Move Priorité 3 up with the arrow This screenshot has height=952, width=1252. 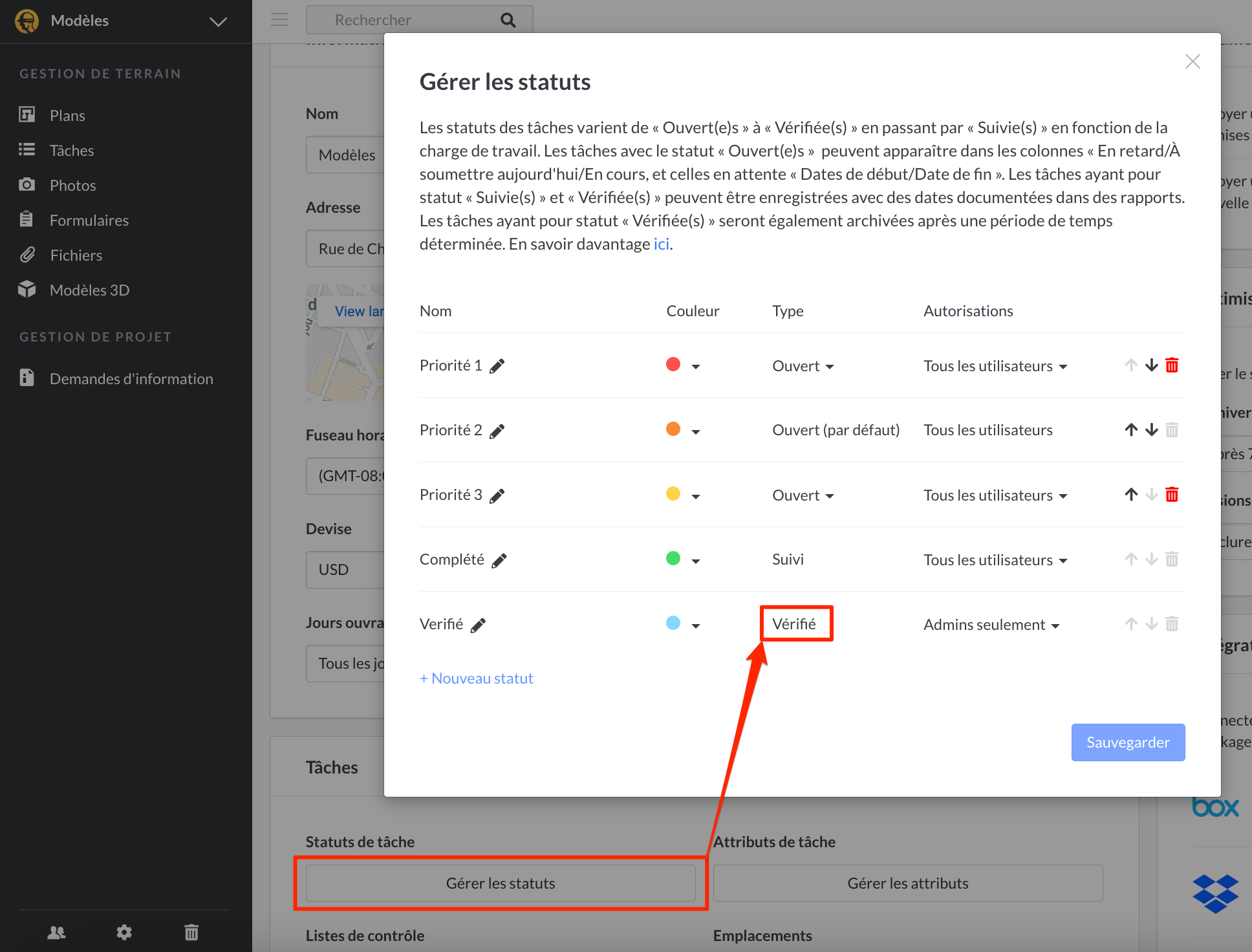click(x=1131, y=495)
